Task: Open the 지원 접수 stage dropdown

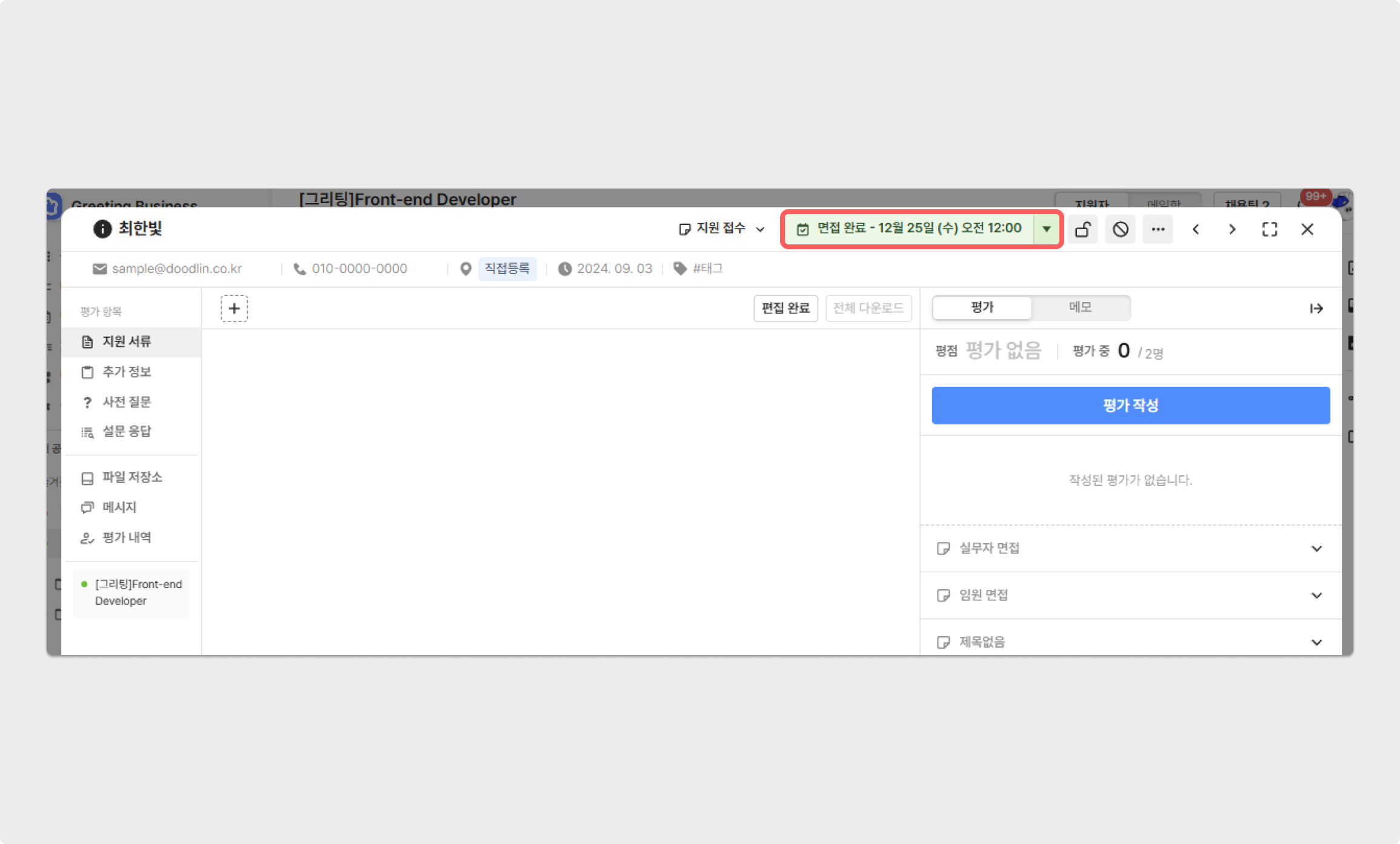Action: (x=721, y=229)
